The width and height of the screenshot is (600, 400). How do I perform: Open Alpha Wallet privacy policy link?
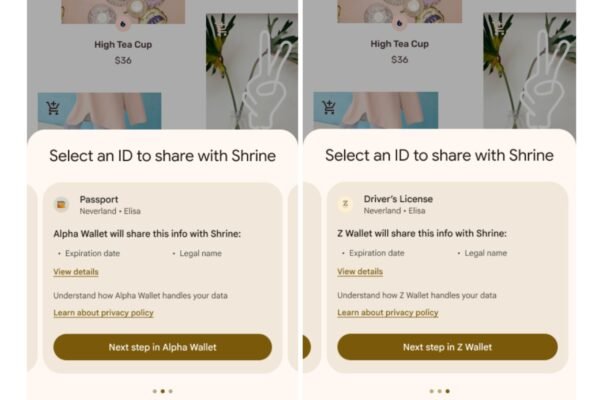click(103, 313)
